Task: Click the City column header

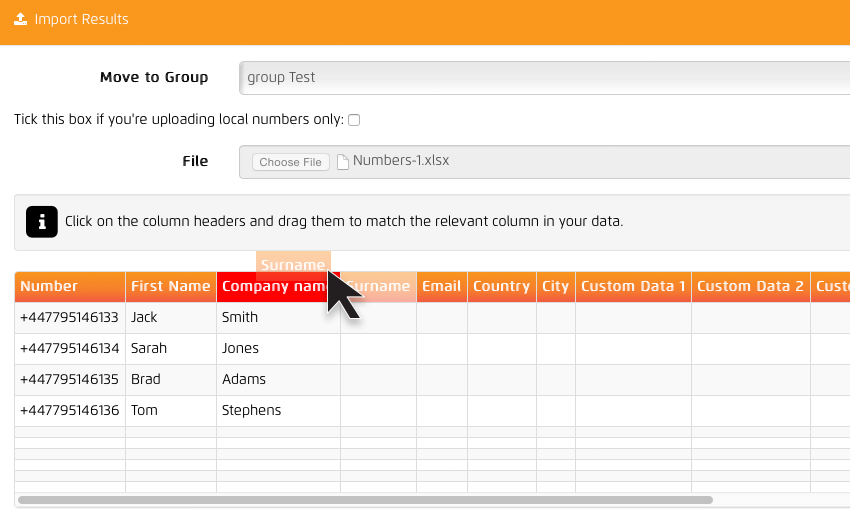Action: pyautogui.click(x=555, y=286)
